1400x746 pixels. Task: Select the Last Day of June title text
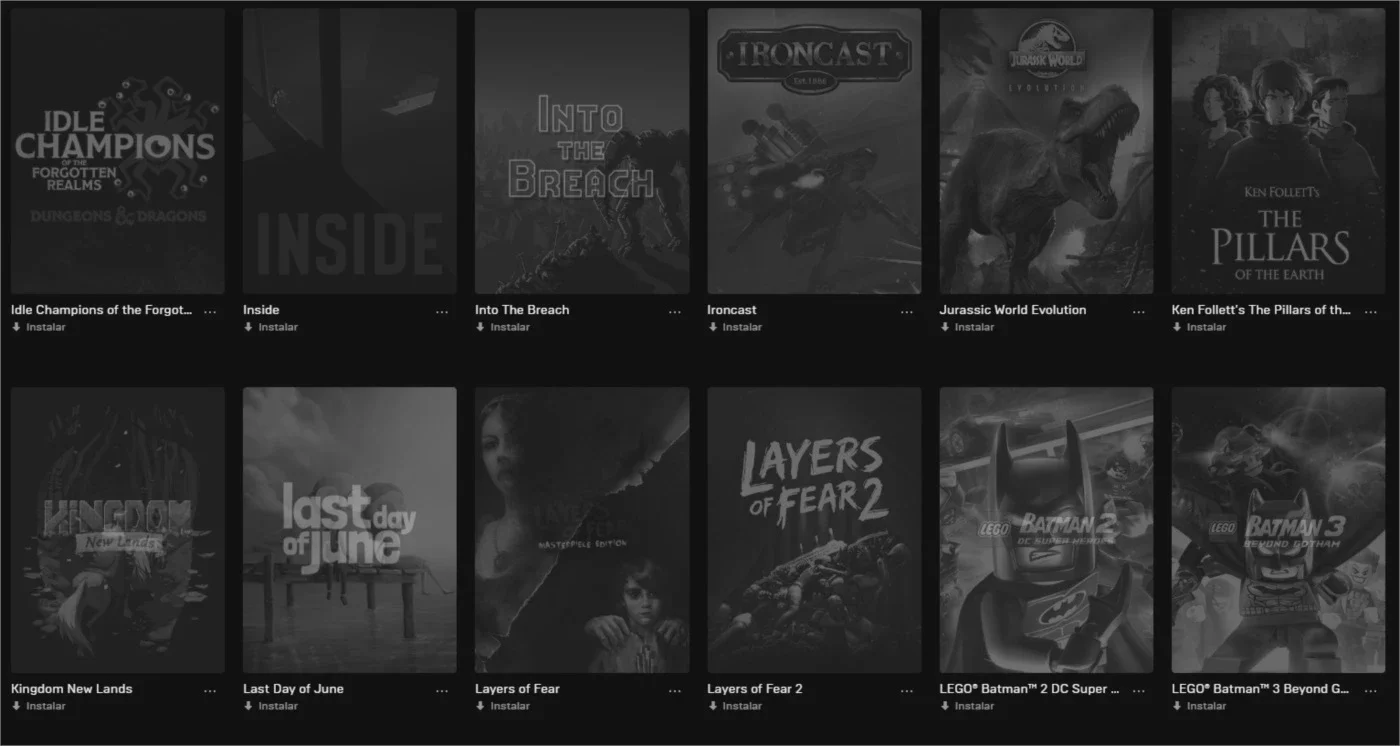(293, 689)
